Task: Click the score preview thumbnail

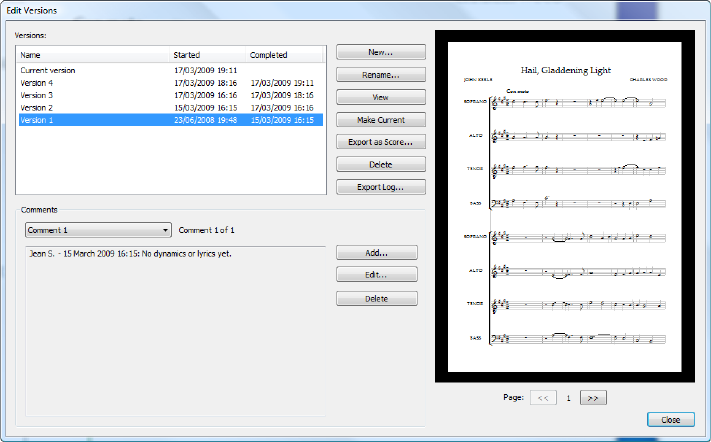Action: [x=565, y=206]
